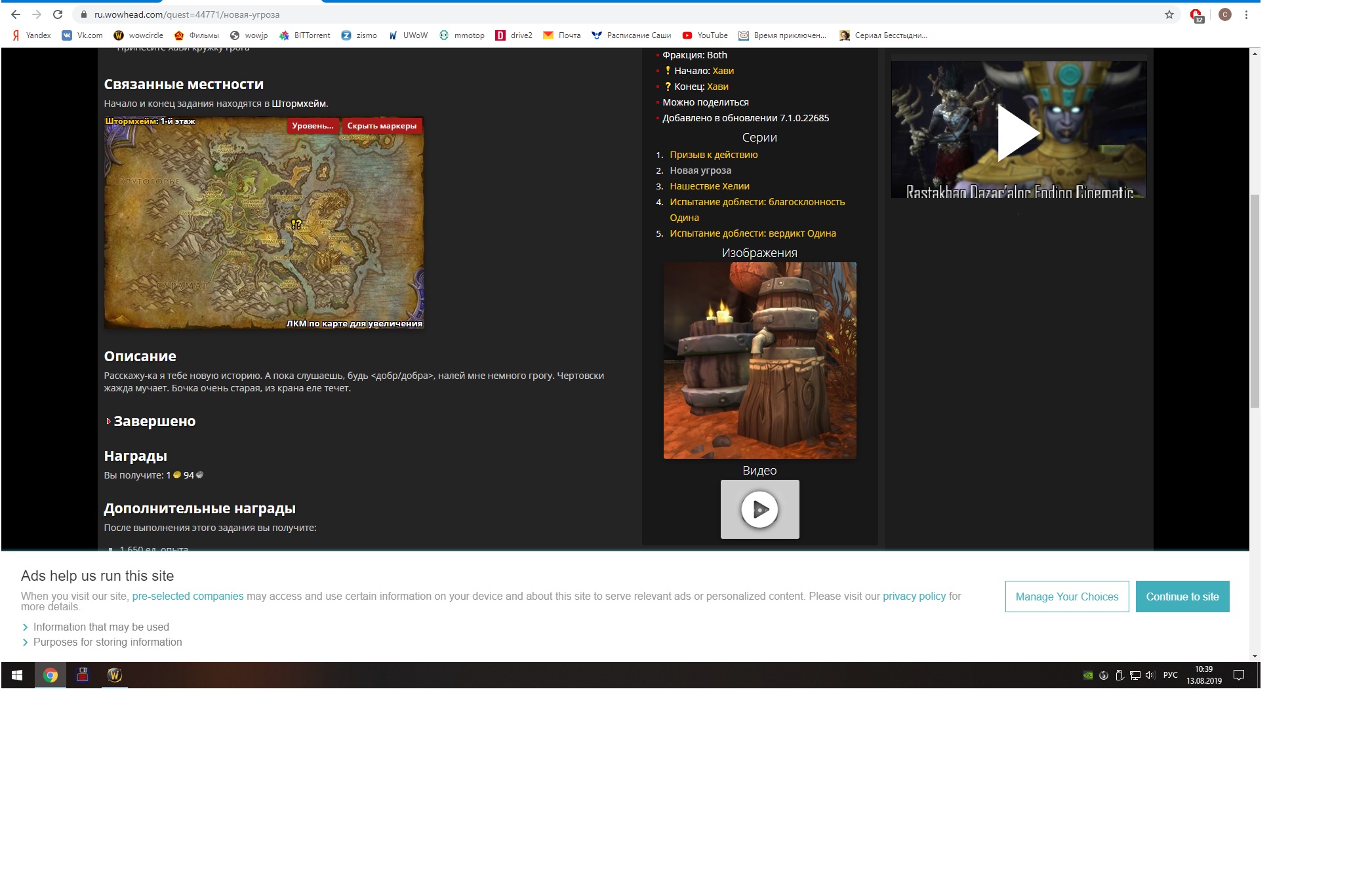Open Нашествие Хелии quest link
The width and height of the screenshot is (1372, 881).
[709, 186]
